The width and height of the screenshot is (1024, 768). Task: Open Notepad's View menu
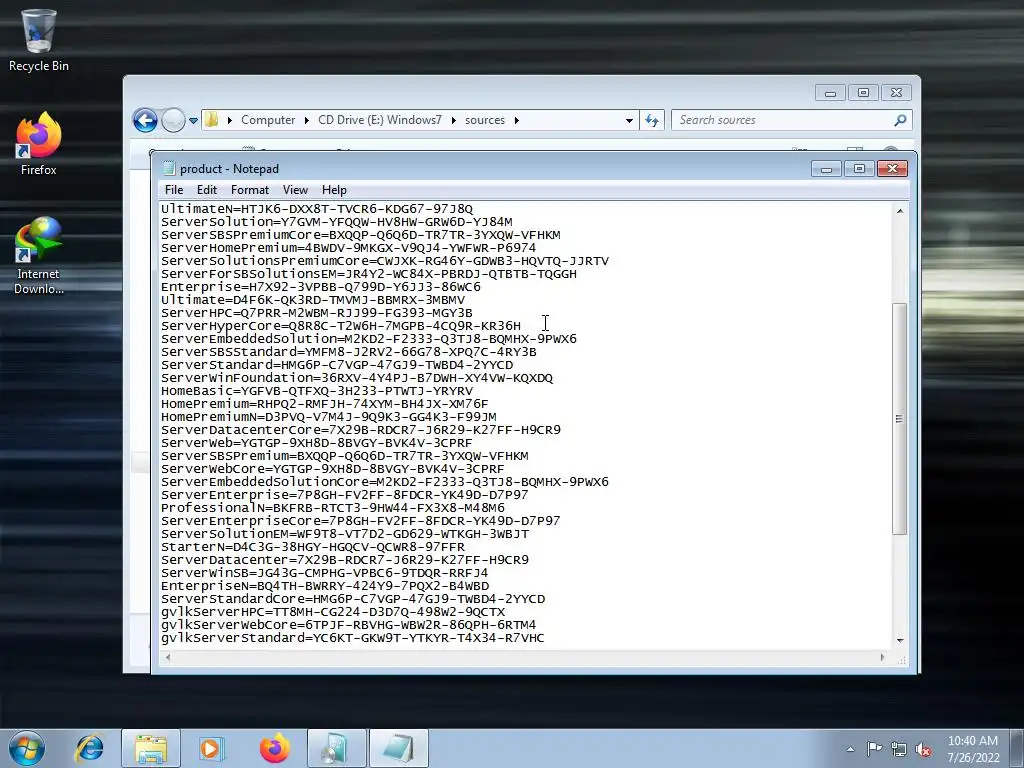coord(295,190)
